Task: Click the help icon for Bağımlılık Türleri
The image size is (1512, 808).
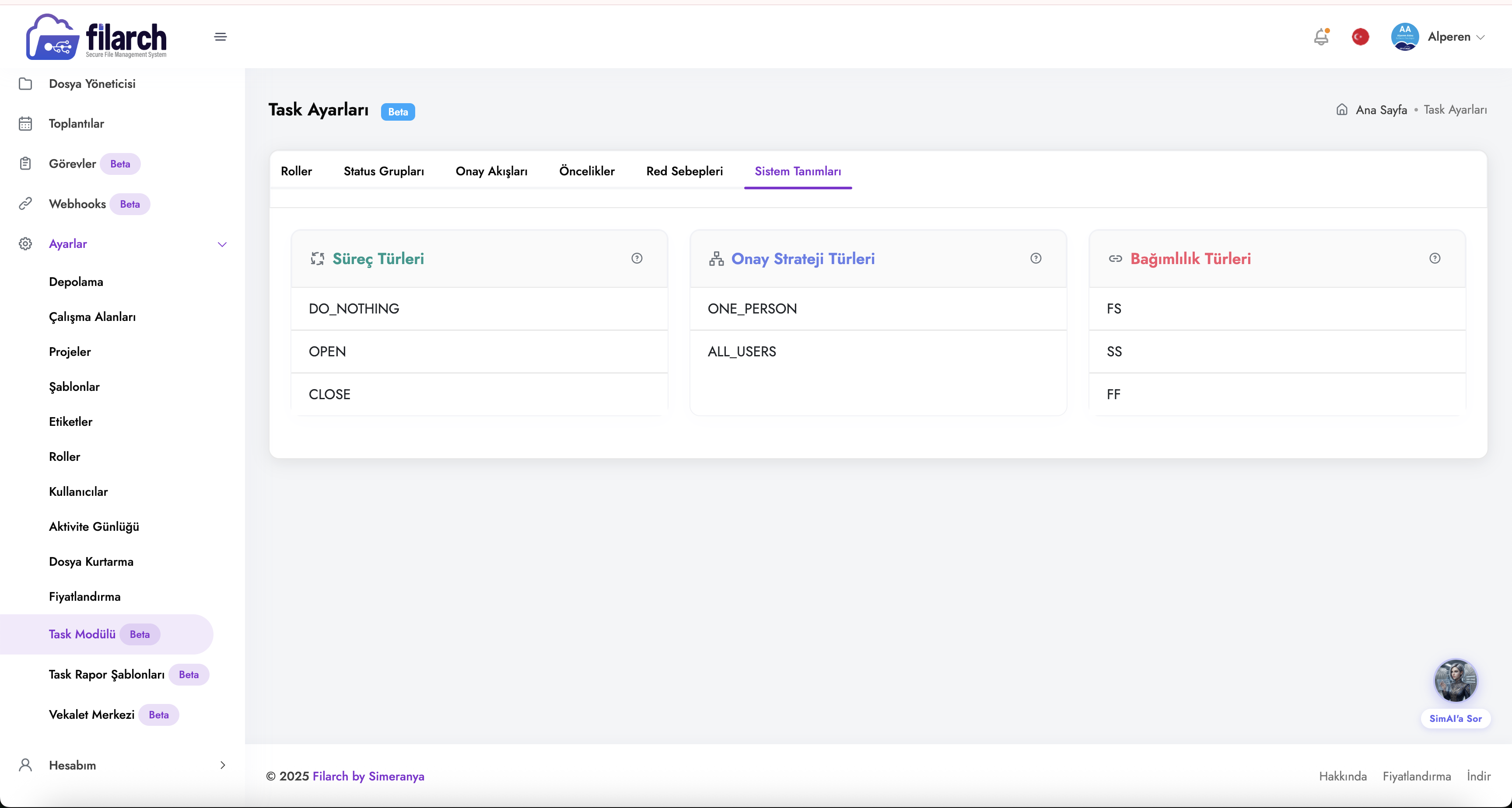Action: pyautogui.click(x=1435, y=258)
